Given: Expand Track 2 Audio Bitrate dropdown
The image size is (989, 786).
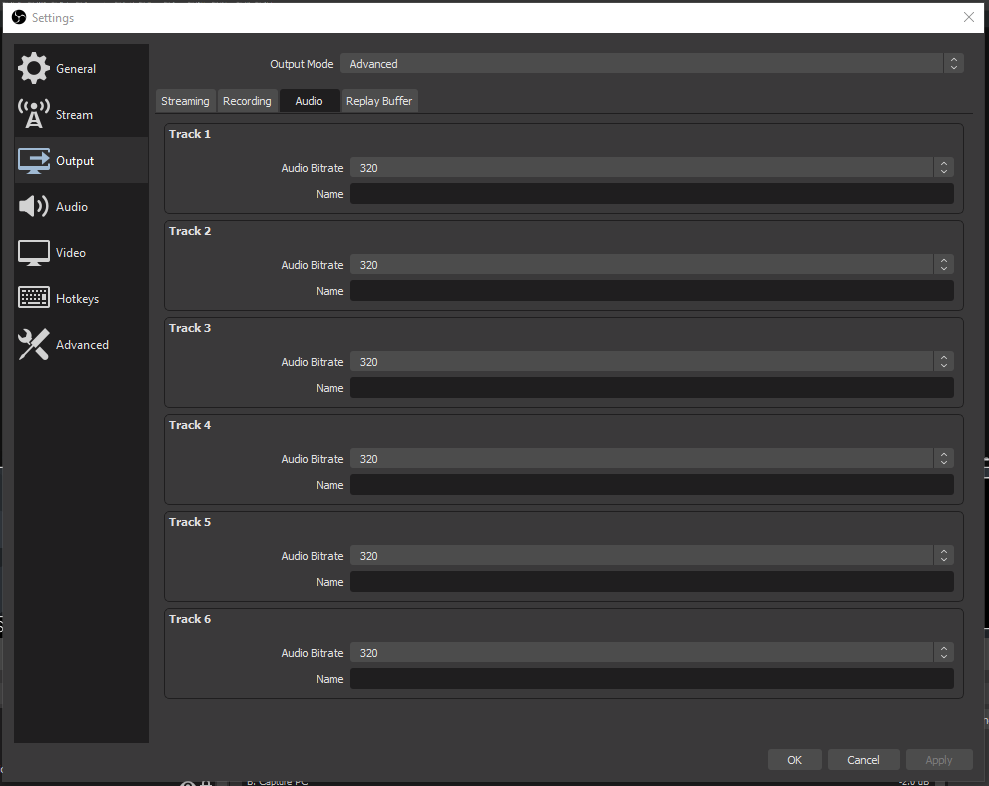Looking at the screenshot, I should [652, 265].
